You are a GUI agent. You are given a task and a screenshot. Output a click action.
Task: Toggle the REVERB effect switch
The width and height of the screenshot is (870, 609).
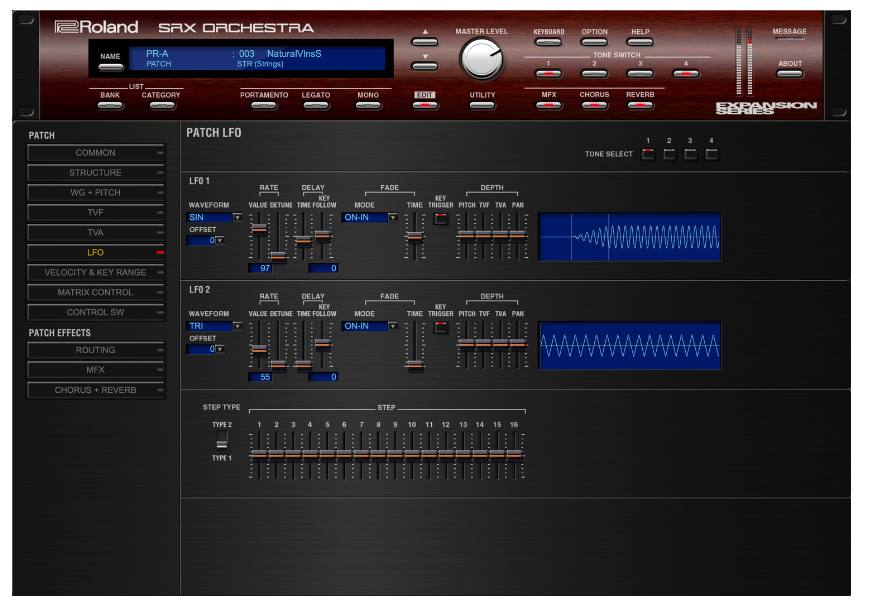point(640,105)
